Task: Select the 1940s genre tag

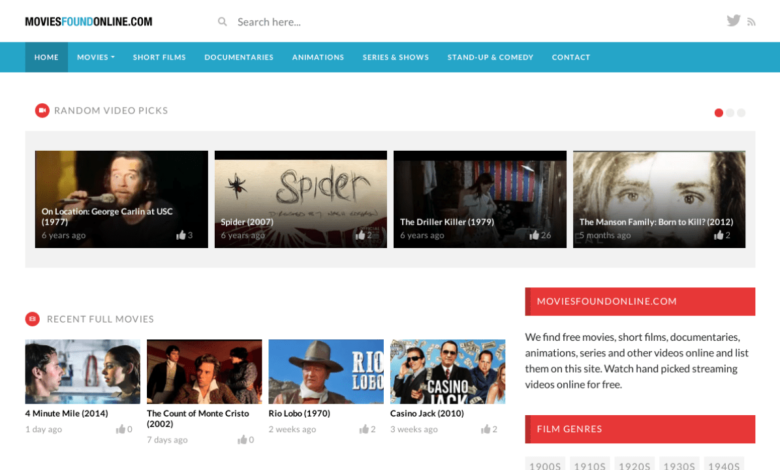Action: [x=724, y=465]
